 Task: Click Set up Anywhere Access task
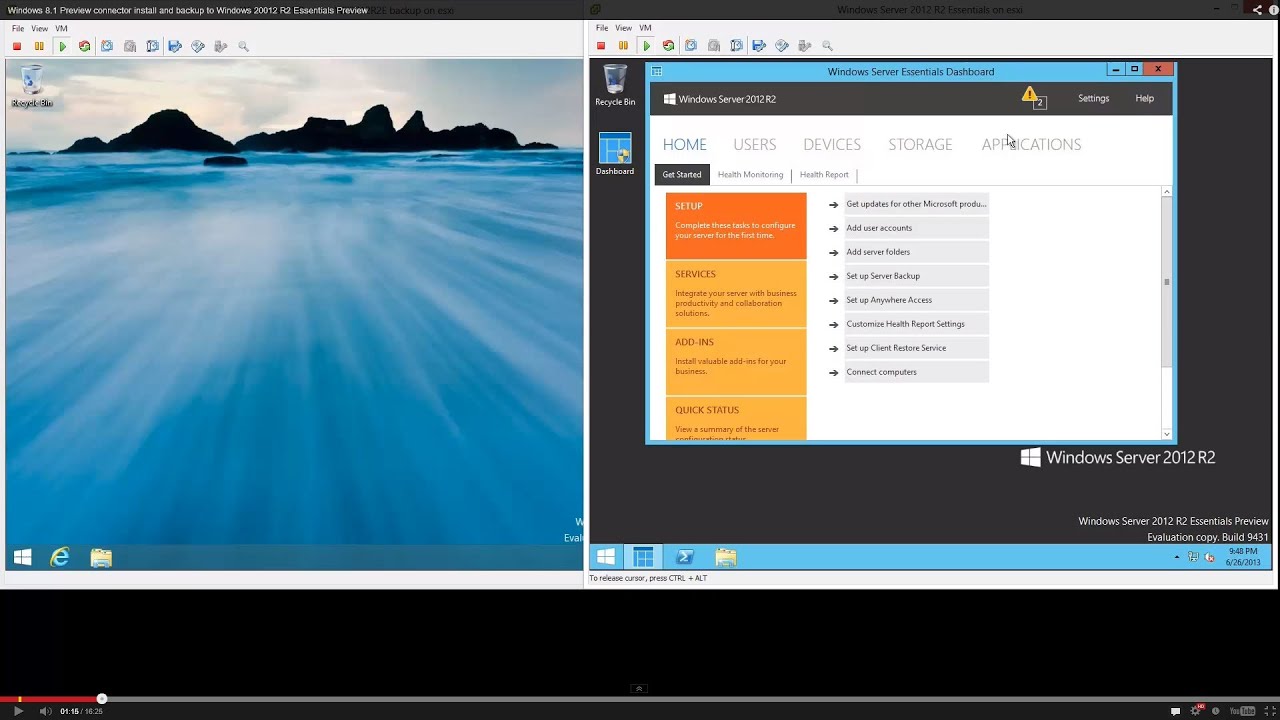916,300
